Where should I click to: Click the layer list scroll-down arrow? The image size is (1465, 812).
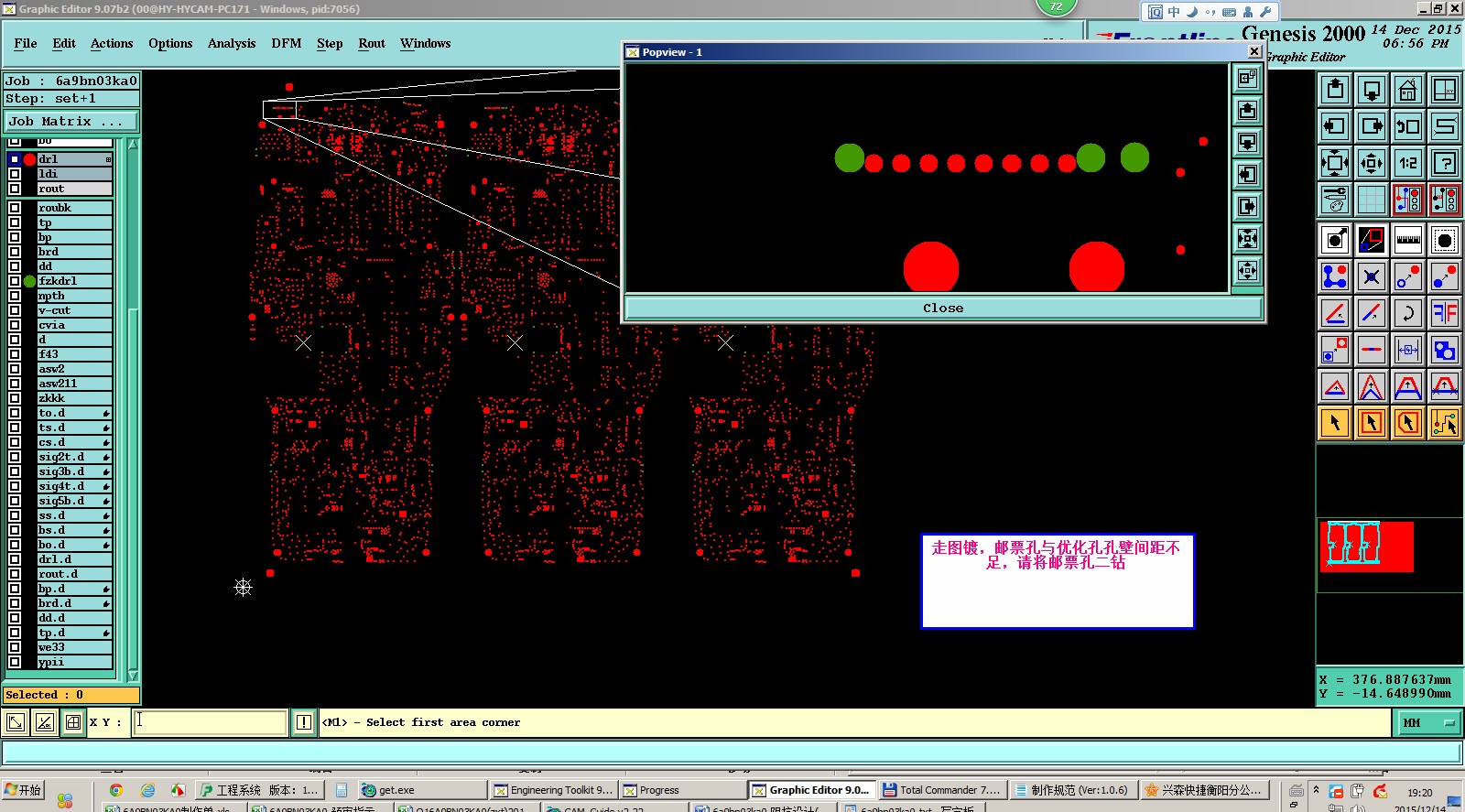tap(133, 676)
